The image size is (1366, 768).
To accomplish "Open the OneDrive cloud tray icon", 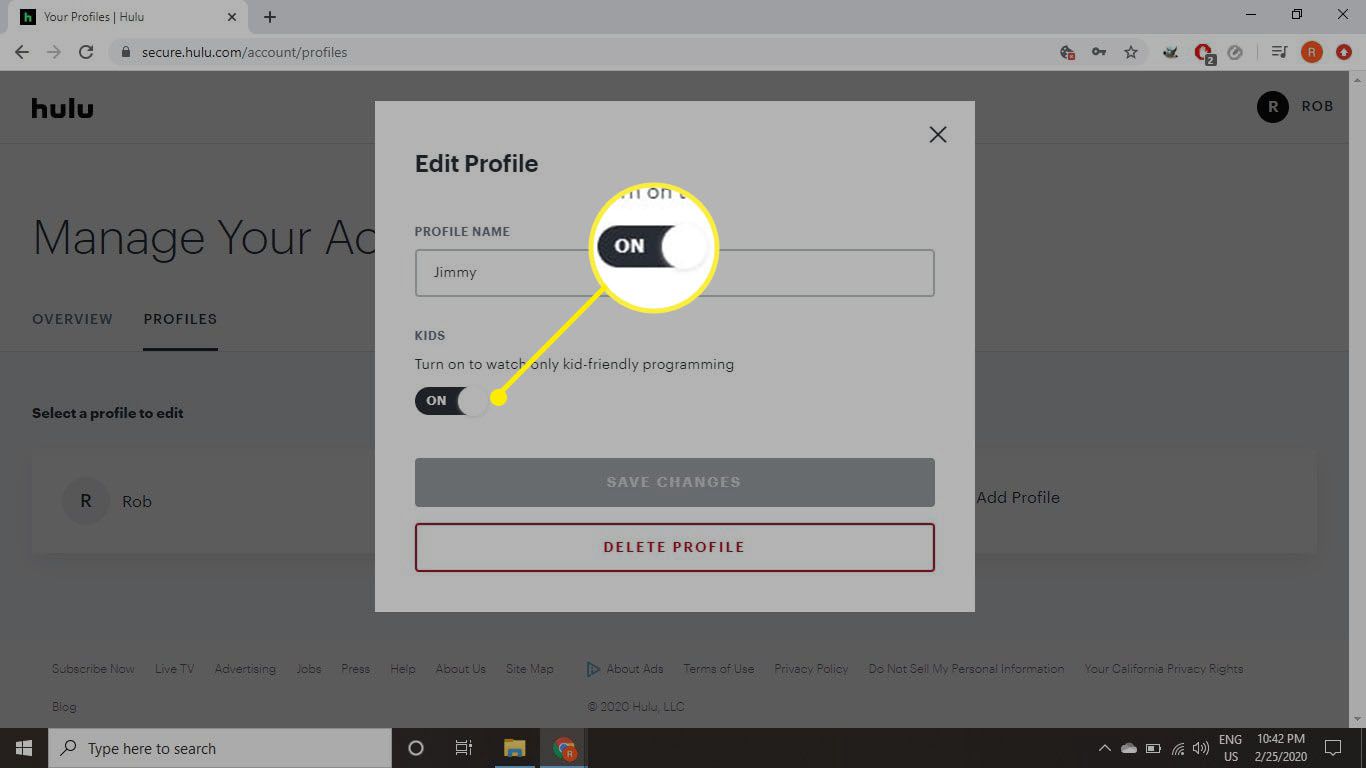I will (1129, 748).
